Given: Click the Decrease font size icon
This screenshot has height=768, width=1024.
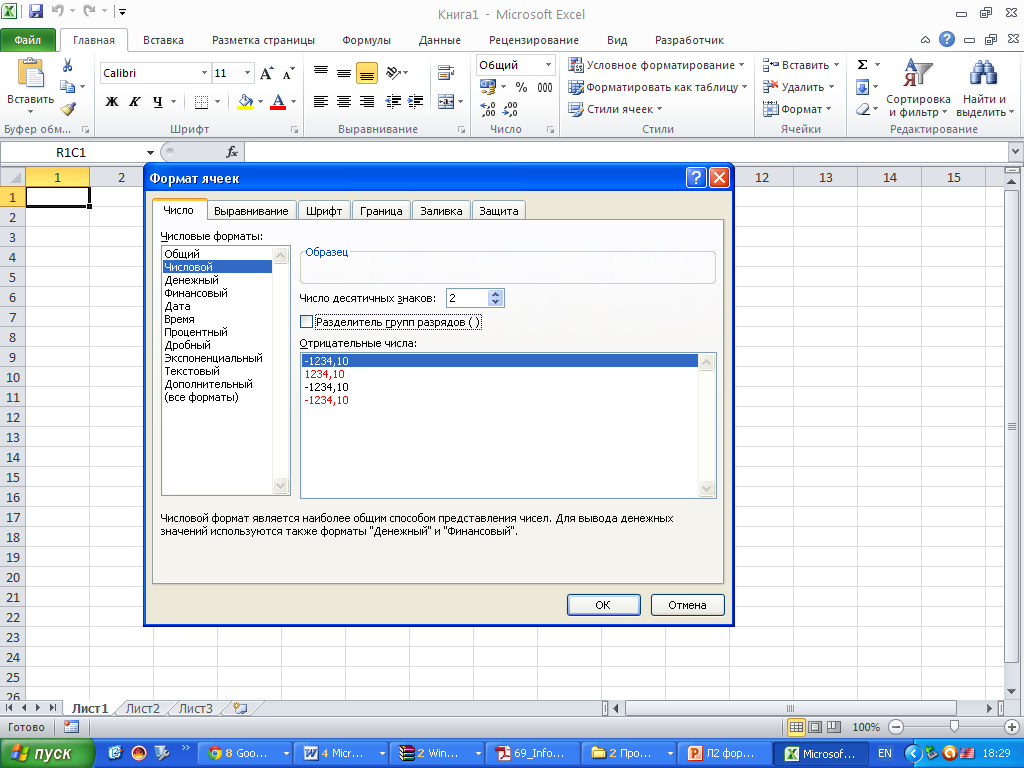Looking at the screenshot, I should tap(288, 73).
